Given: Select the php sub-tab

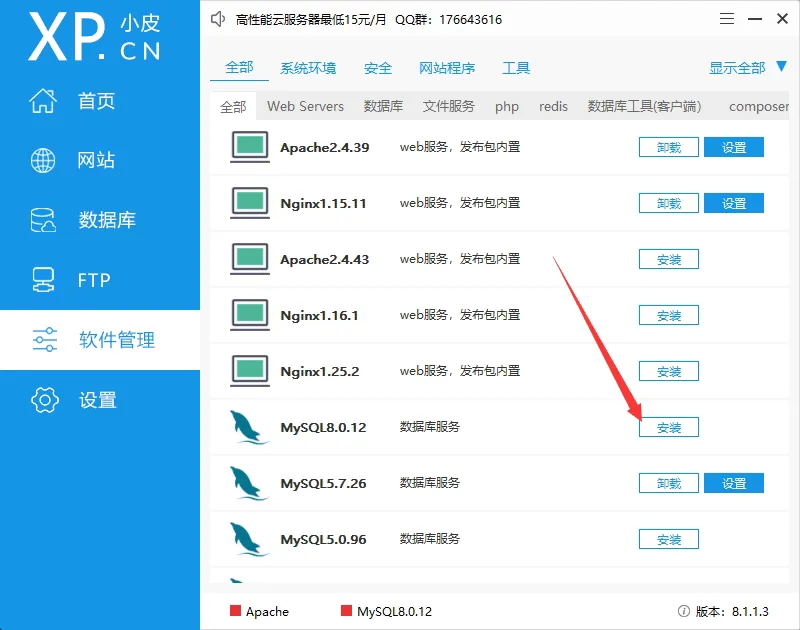Looking at the screenshot, I should tap(507, 106).
